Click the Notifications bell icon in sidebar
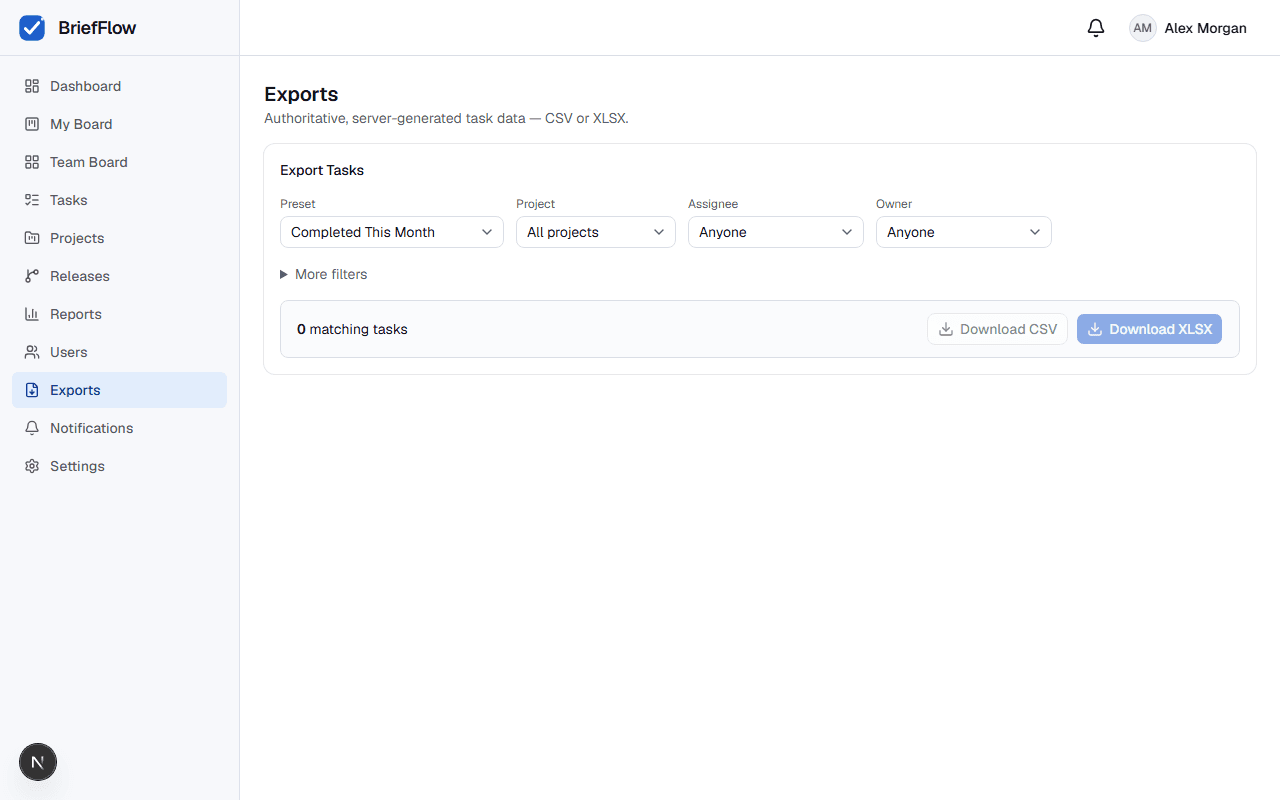 coord(32,428)
